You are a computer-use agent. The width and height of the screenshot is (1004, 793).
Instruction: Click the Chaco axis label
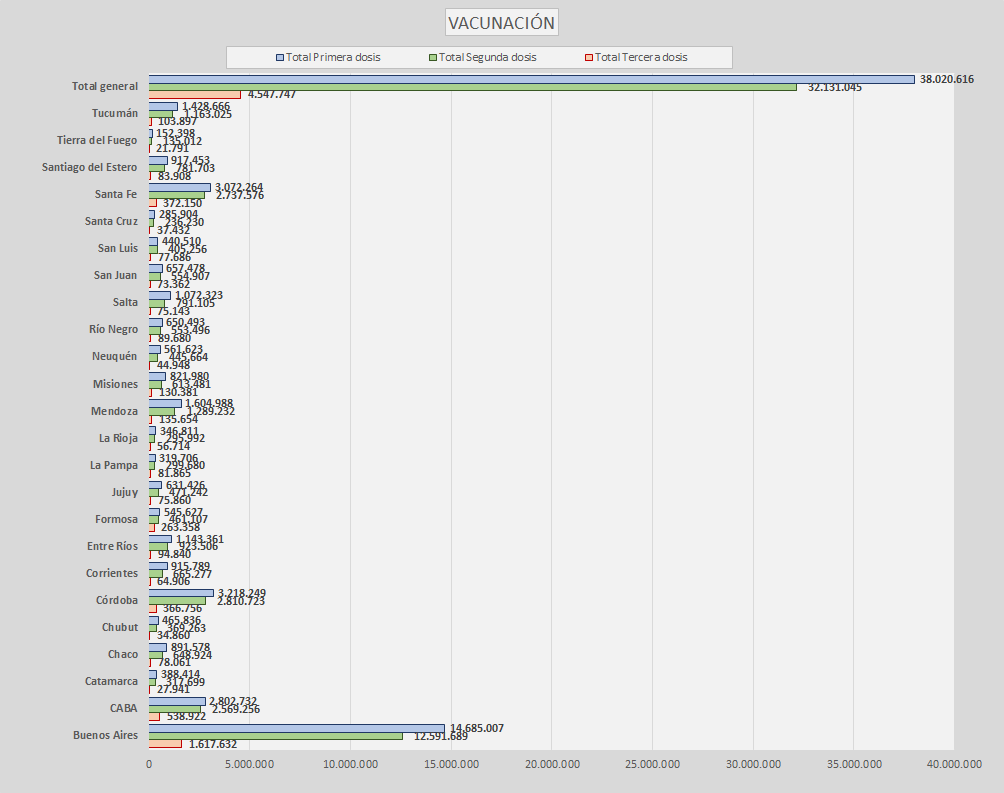122,654
